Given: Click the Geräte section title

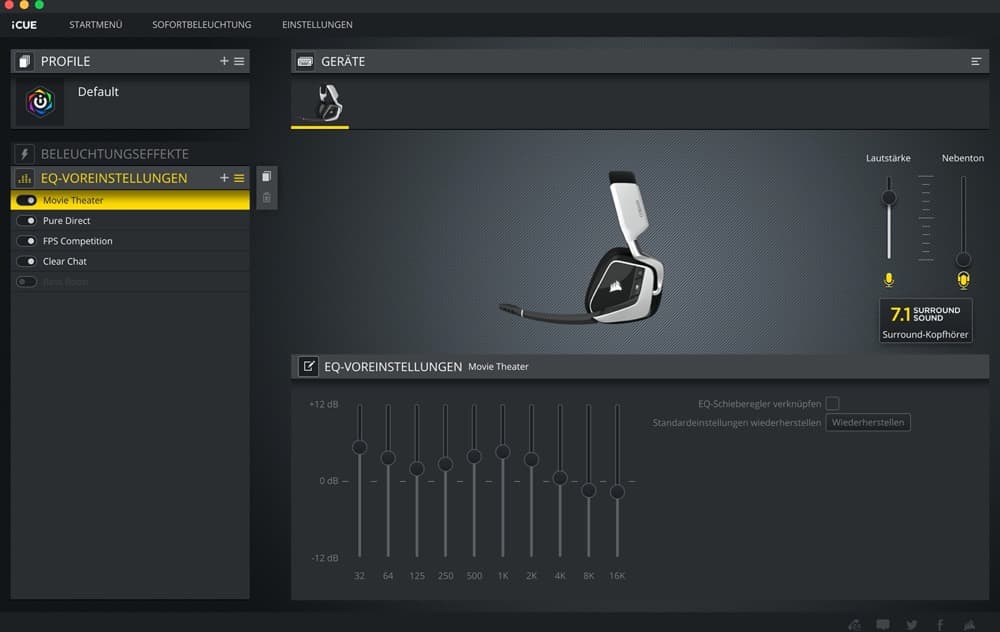Looking at the screenshot, I should pyautogui.click(x=343, y=62).
